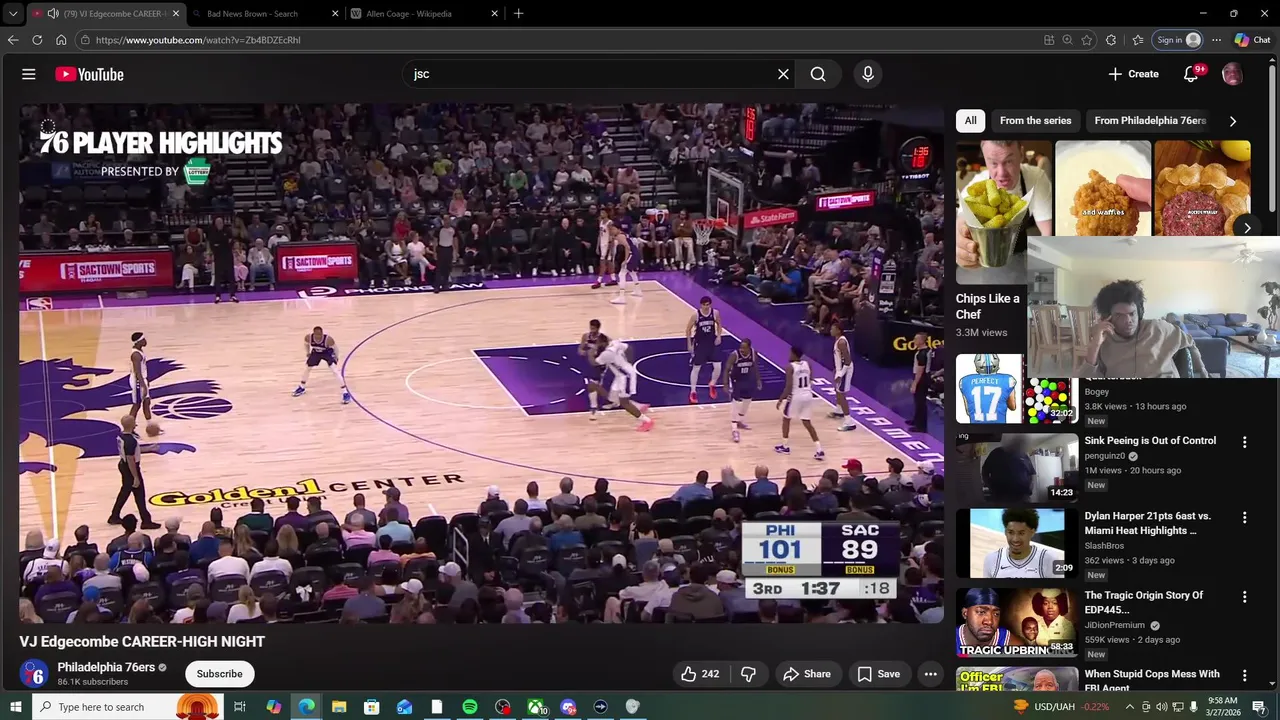Open options for Tragic Origin Story video
This screenshot has width=1280, height=720.
[x=1245, y=597]
